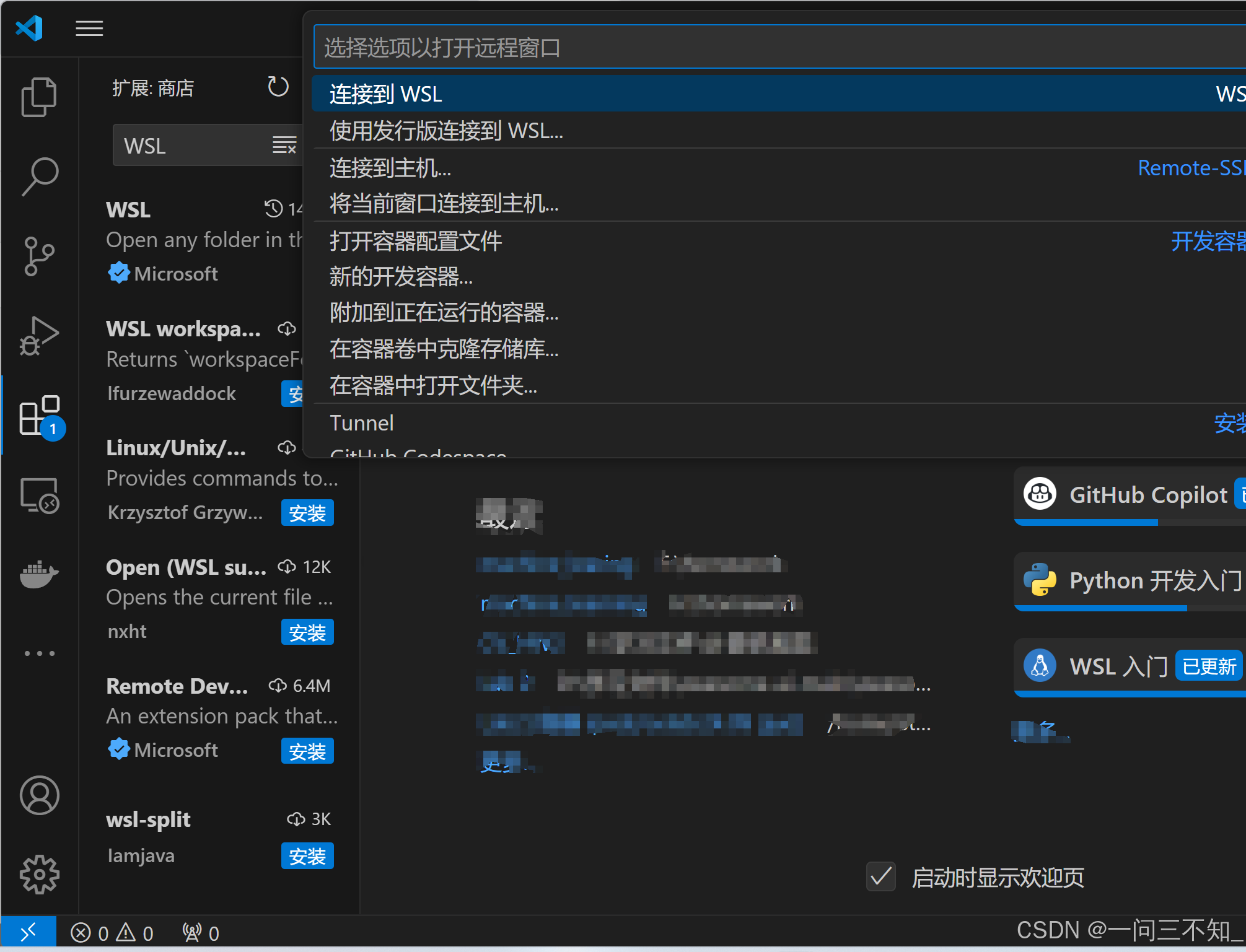Expand additional views ellipsis in activity bar
Viewport: 1246px width, 952px height.
point(39,653)
